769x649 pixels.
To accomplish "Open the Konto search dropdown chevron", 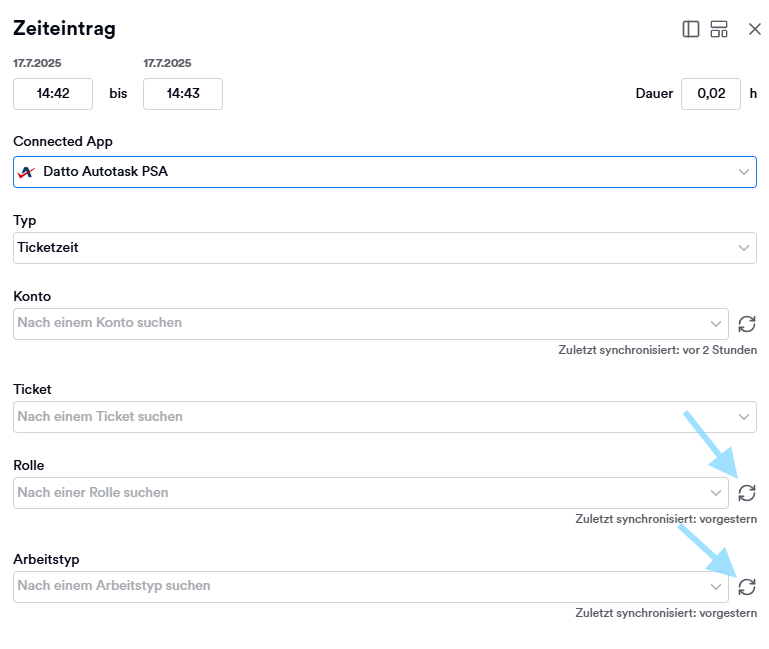I will click(x=716, y=324).
